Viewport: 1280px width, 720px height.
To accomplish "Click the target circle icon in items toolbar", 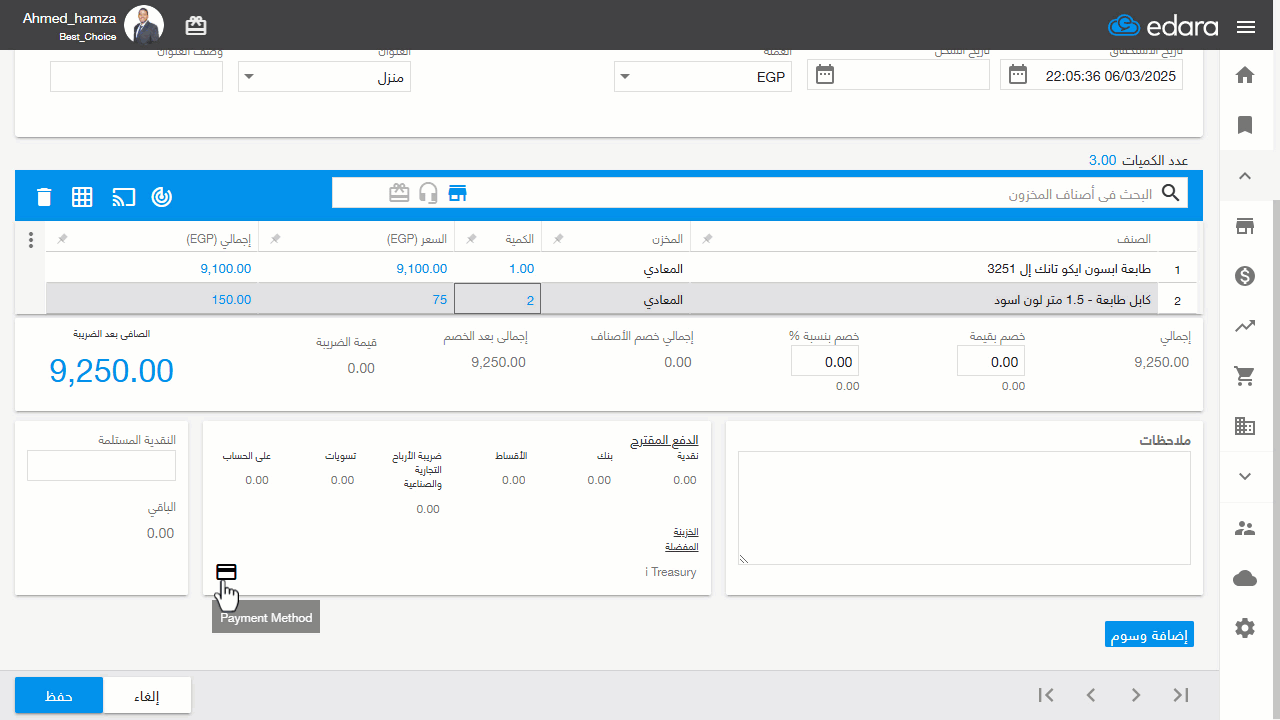I will point(161,196).
